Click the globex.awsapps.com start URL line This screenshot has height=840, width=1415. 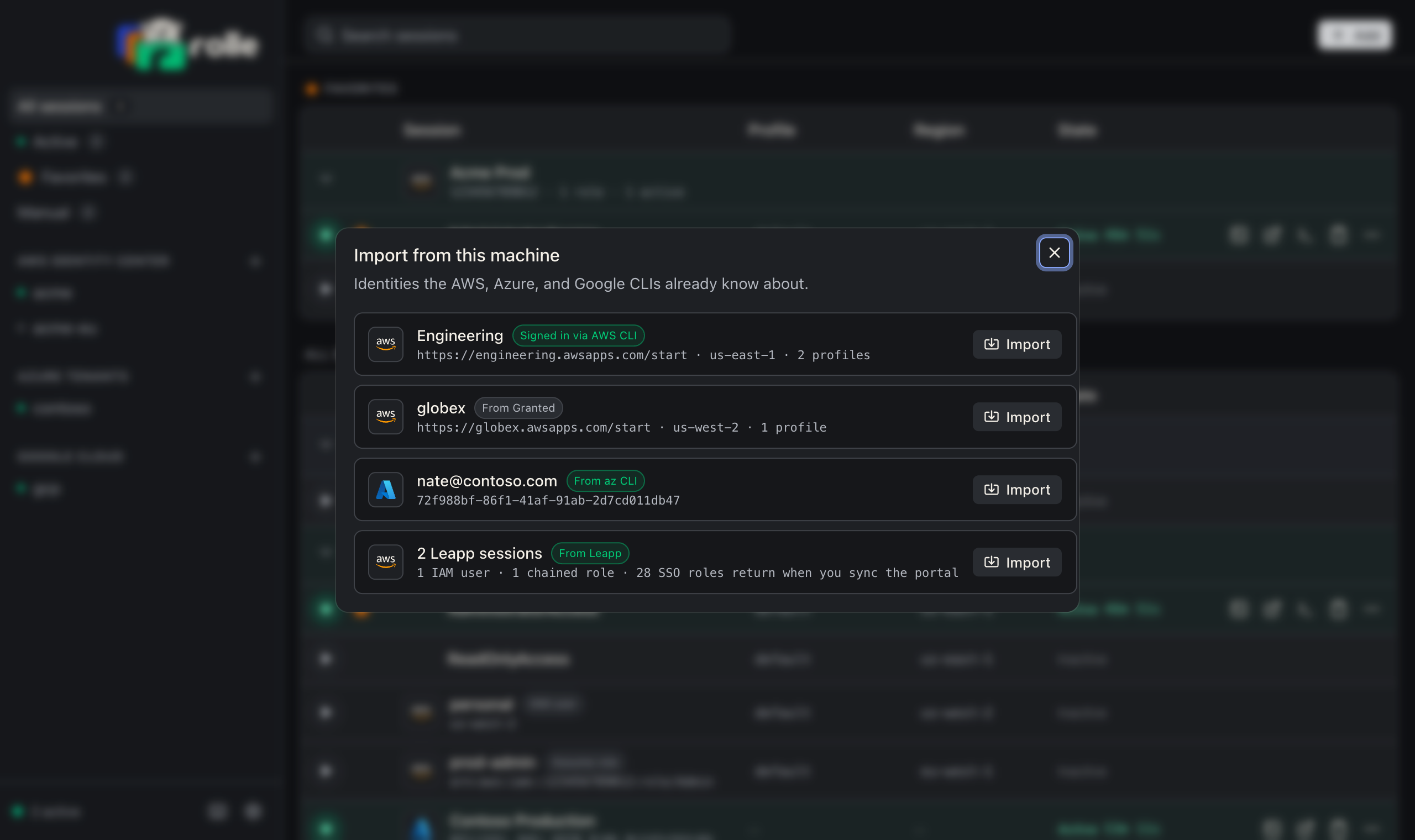[621, 427]
